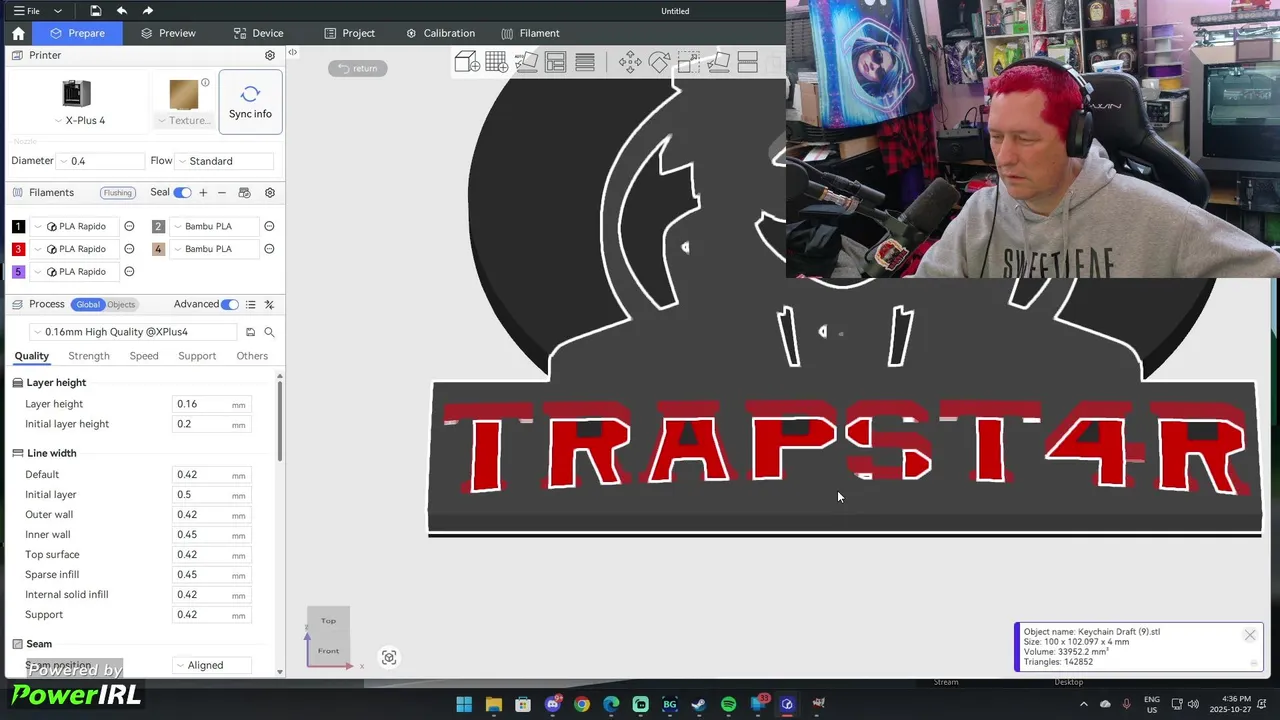Toggle the Advanced settings switch

(230, 304)
